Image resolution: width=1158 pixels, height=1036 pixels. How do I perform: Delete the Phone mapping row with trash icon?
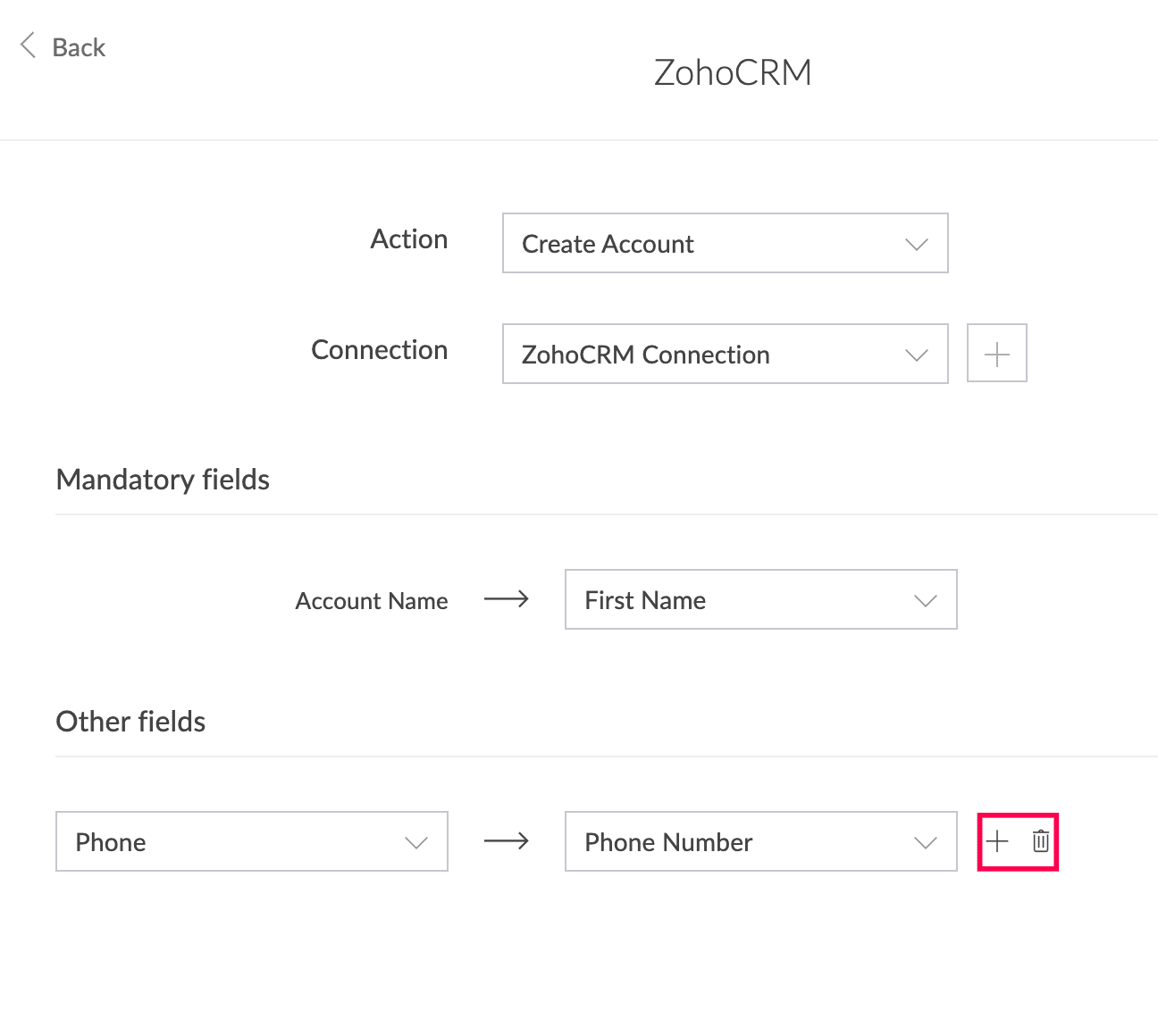point(1041,840)
